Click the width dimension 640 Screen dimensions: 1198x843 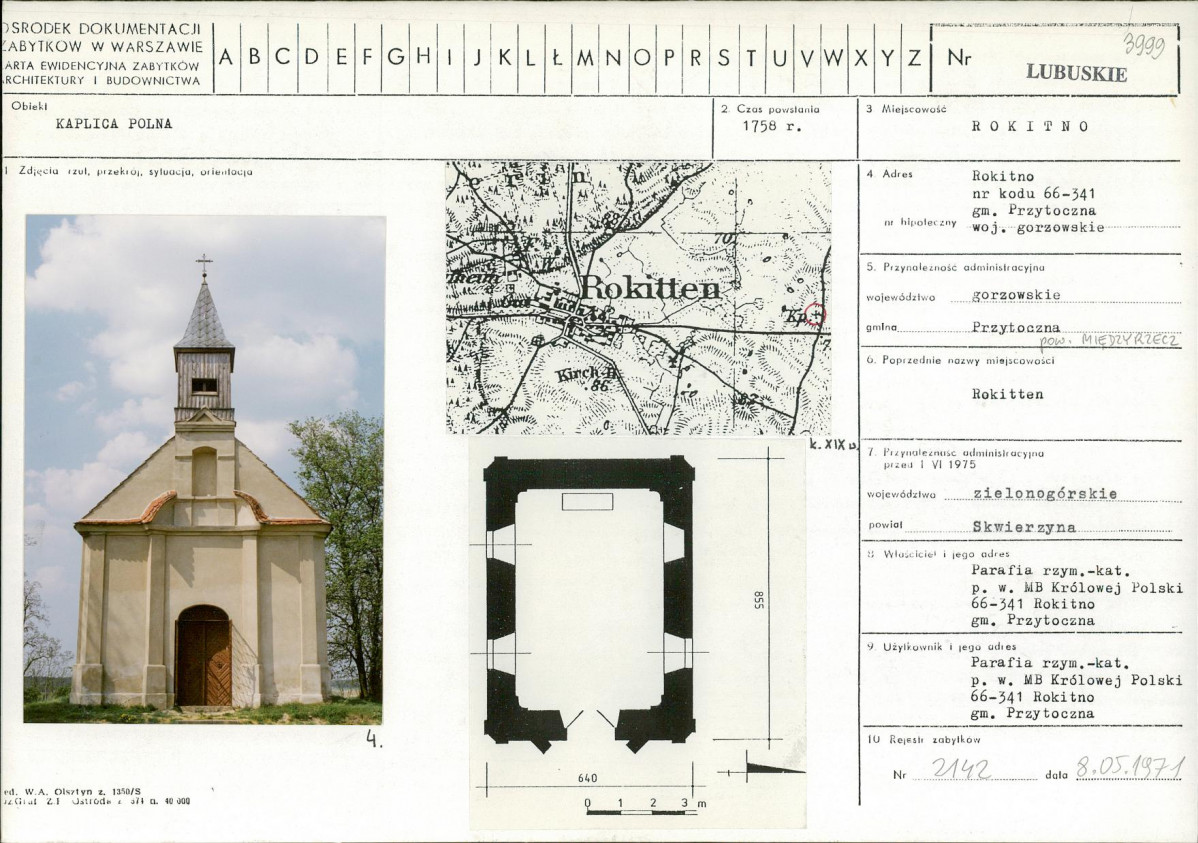[588, 778]
